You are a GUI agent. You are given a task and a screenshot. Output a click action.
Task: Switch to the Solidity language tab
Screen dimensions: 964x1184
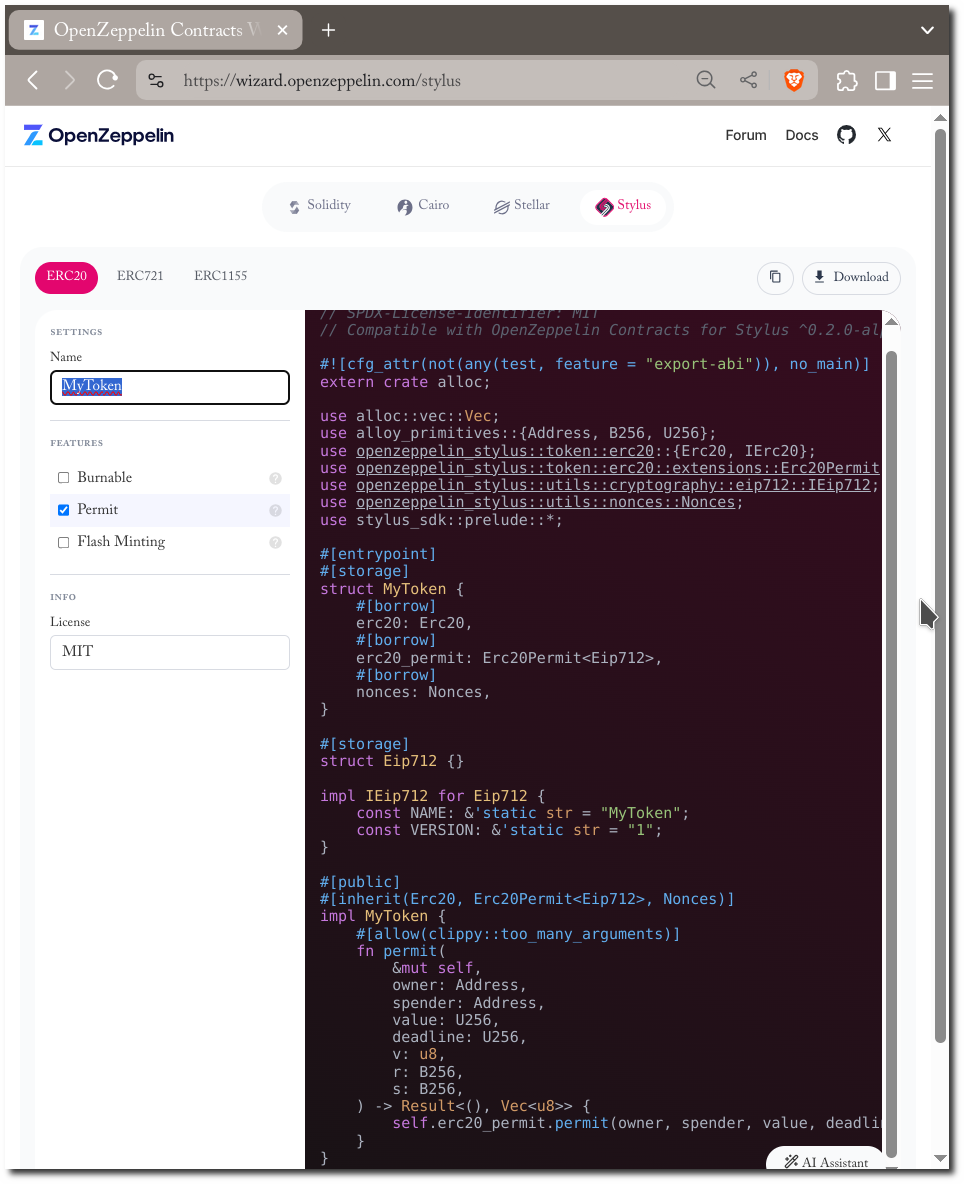pyautogui.click(x=320, y=205)
